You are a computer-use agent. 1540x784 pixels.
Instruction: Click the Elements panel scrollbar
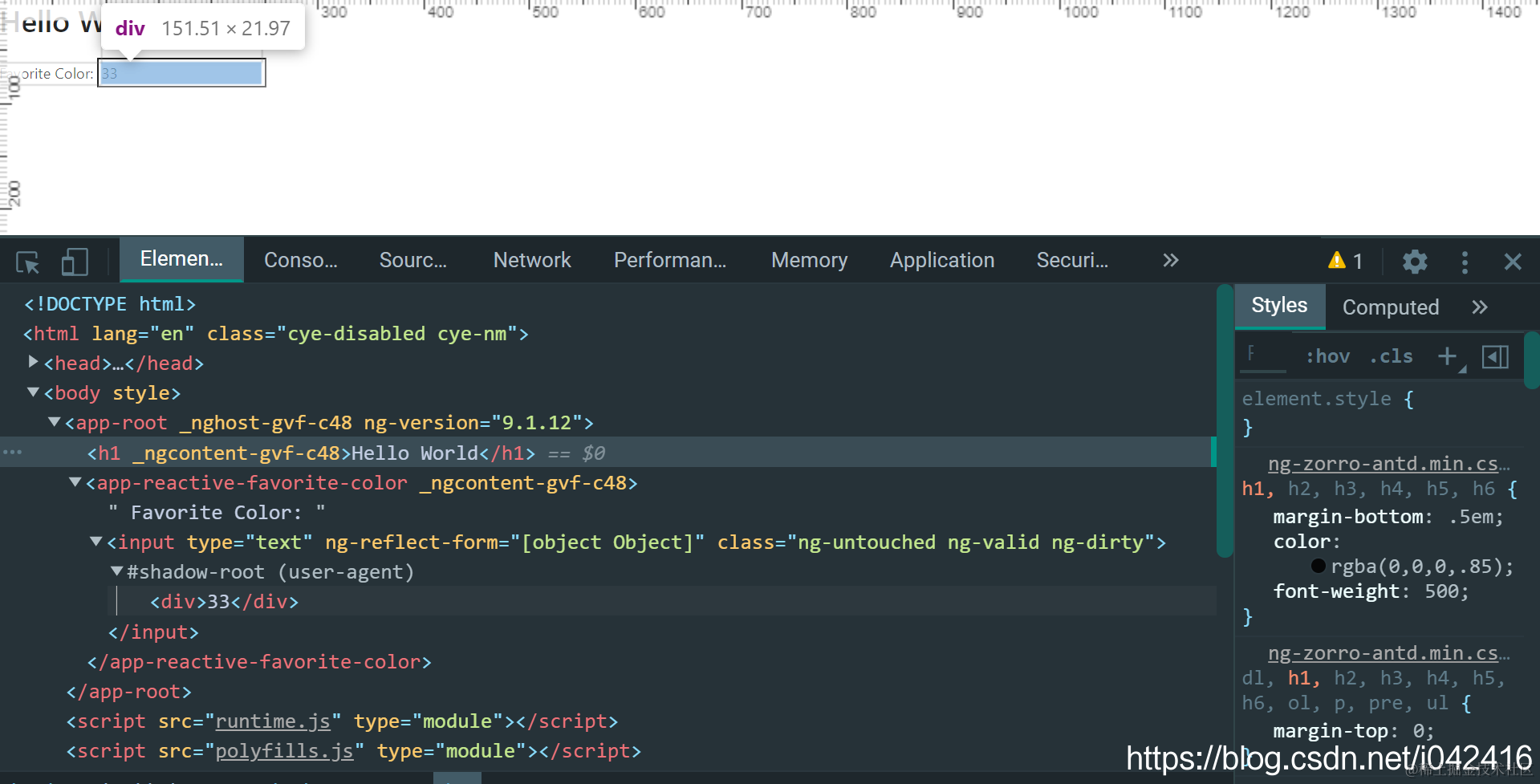[1225, 420]
